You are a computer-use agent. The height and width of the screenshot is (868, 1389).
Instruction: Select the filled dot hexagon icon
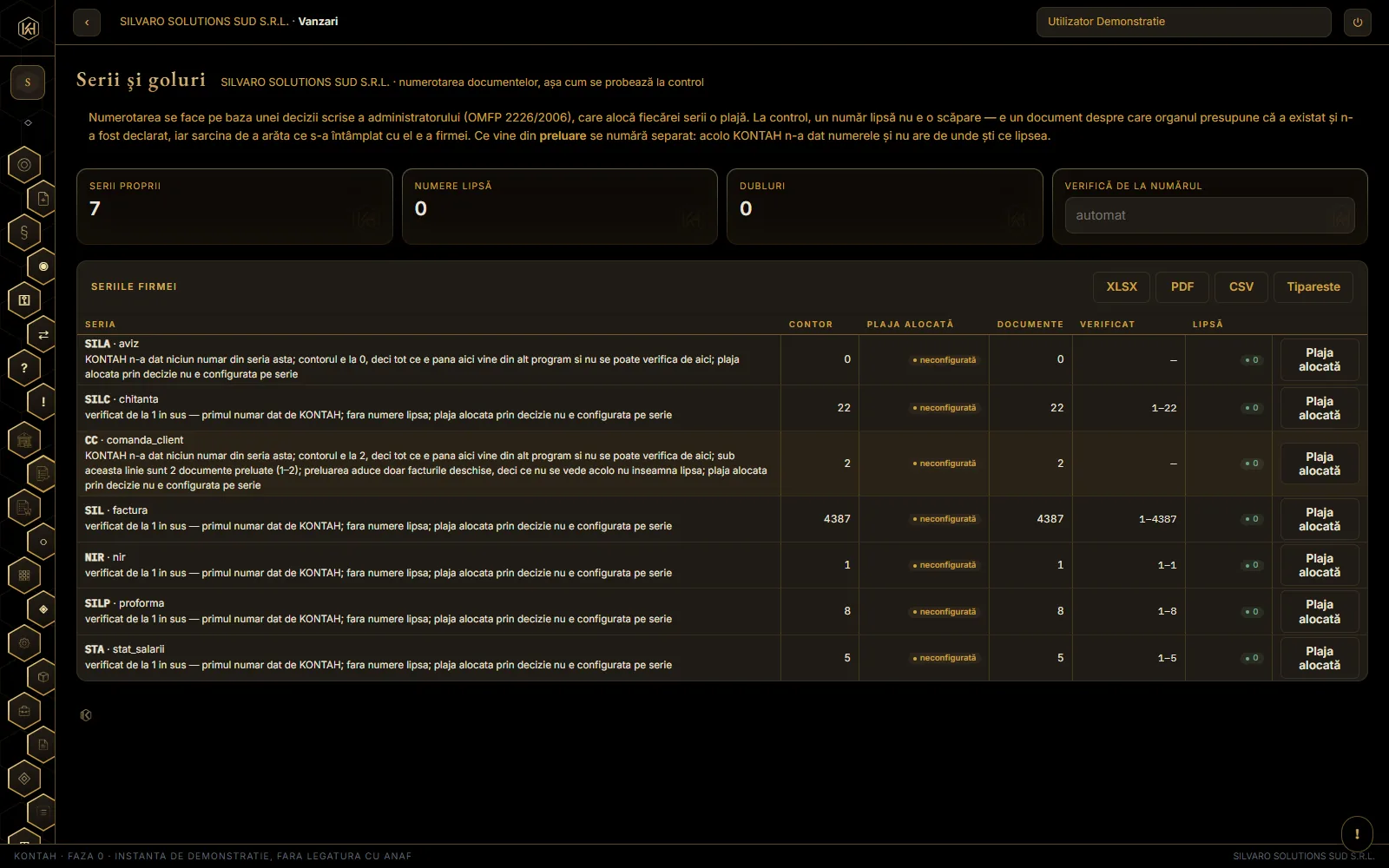(43, 266)
